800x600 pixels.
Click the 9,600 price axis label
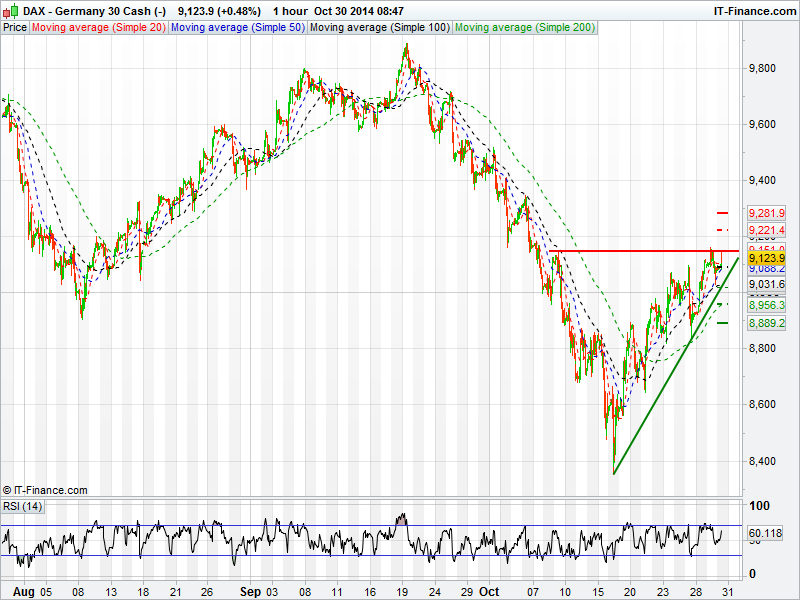click(762, 124)
